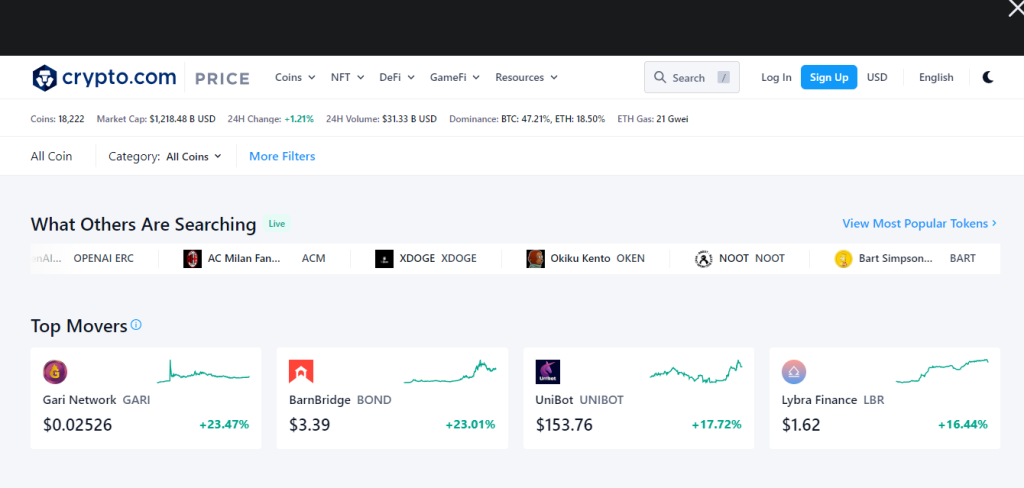Expand the Category All Coins dropdown
1024x488 pixels.
[194, 157]
